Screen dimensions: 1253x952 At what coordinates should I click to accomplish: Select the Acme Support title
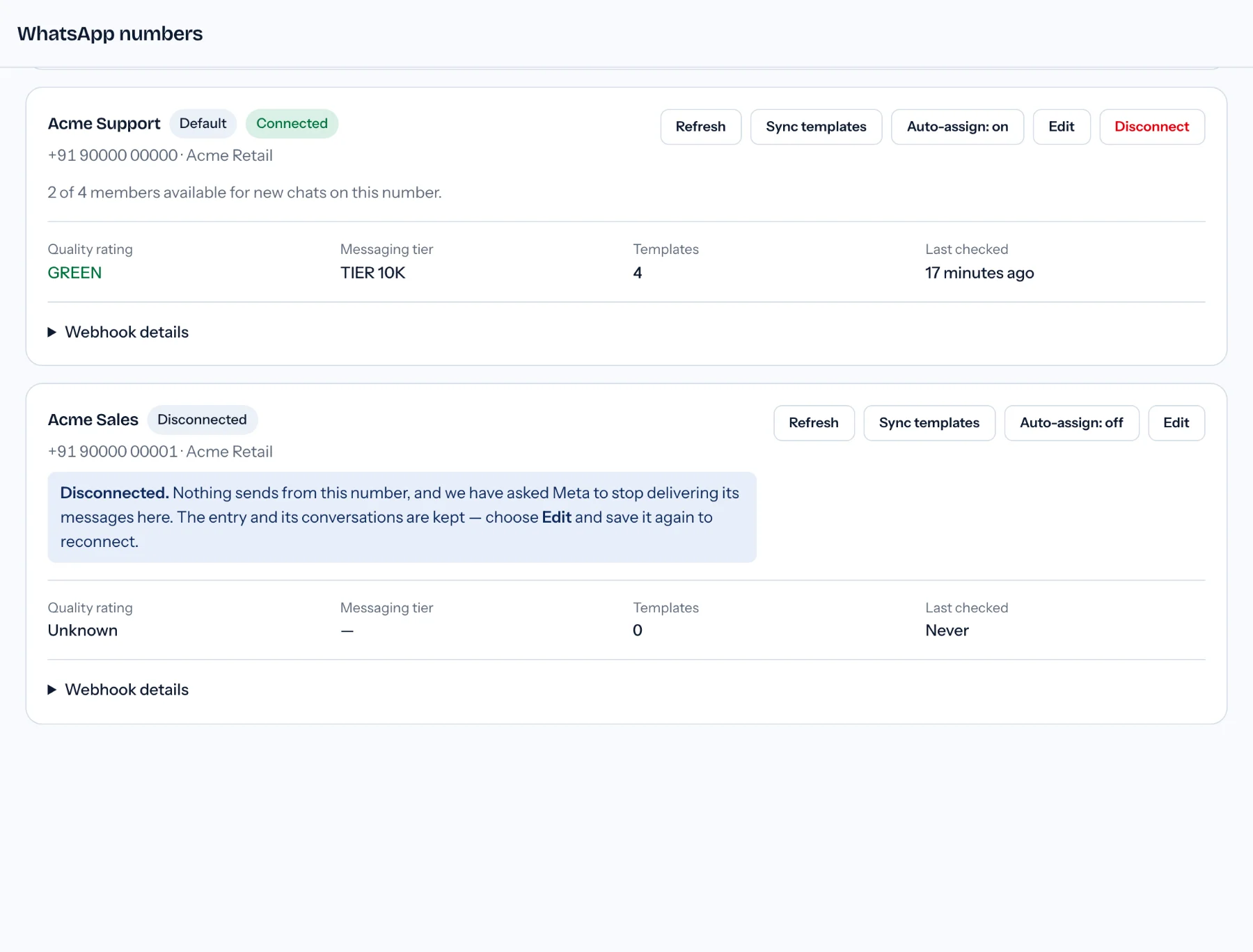(x=104, y=124)
